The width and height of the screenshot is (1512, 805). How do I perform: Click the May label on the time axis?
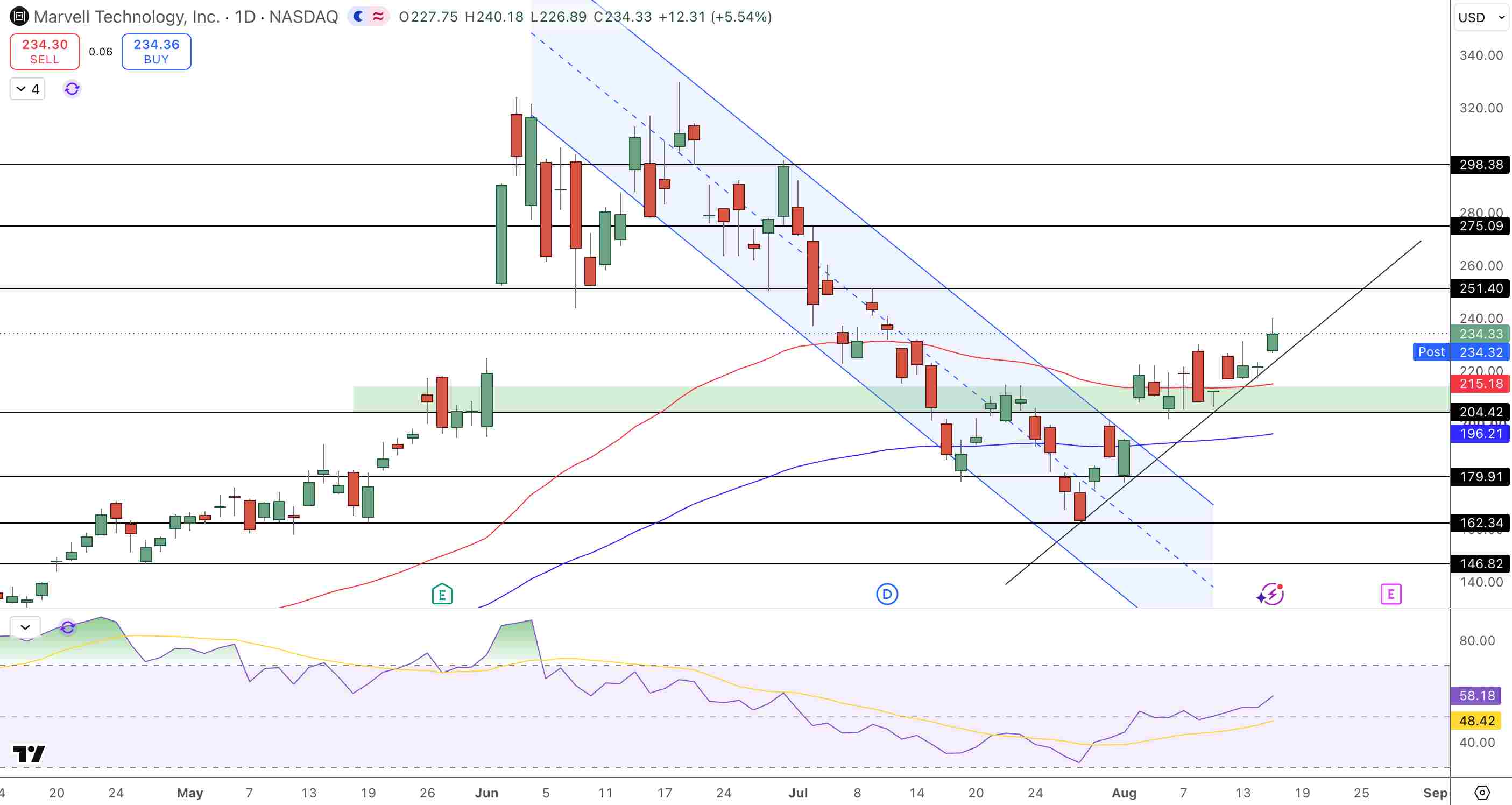tap(190, 793)
